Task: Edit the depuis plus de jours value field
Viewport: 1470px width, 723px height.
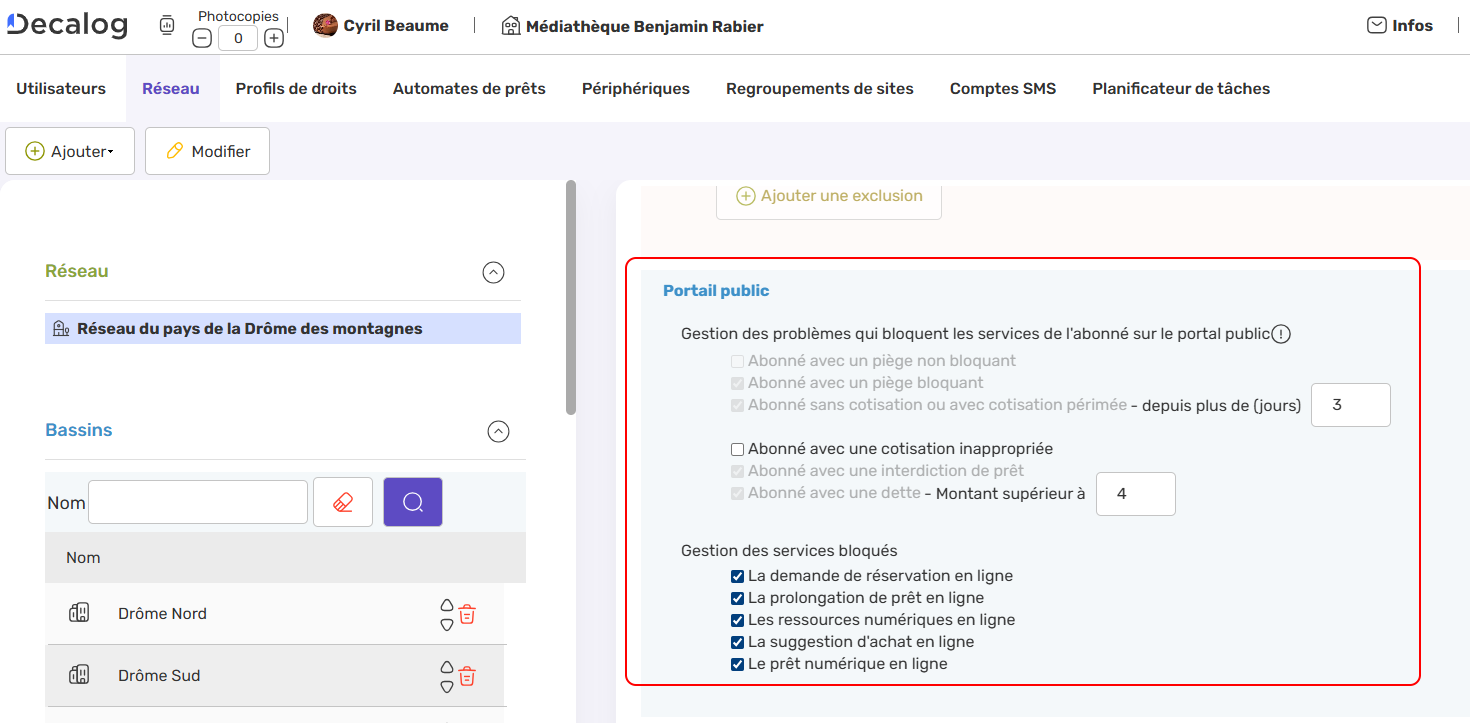Action: click(1350, 404)
